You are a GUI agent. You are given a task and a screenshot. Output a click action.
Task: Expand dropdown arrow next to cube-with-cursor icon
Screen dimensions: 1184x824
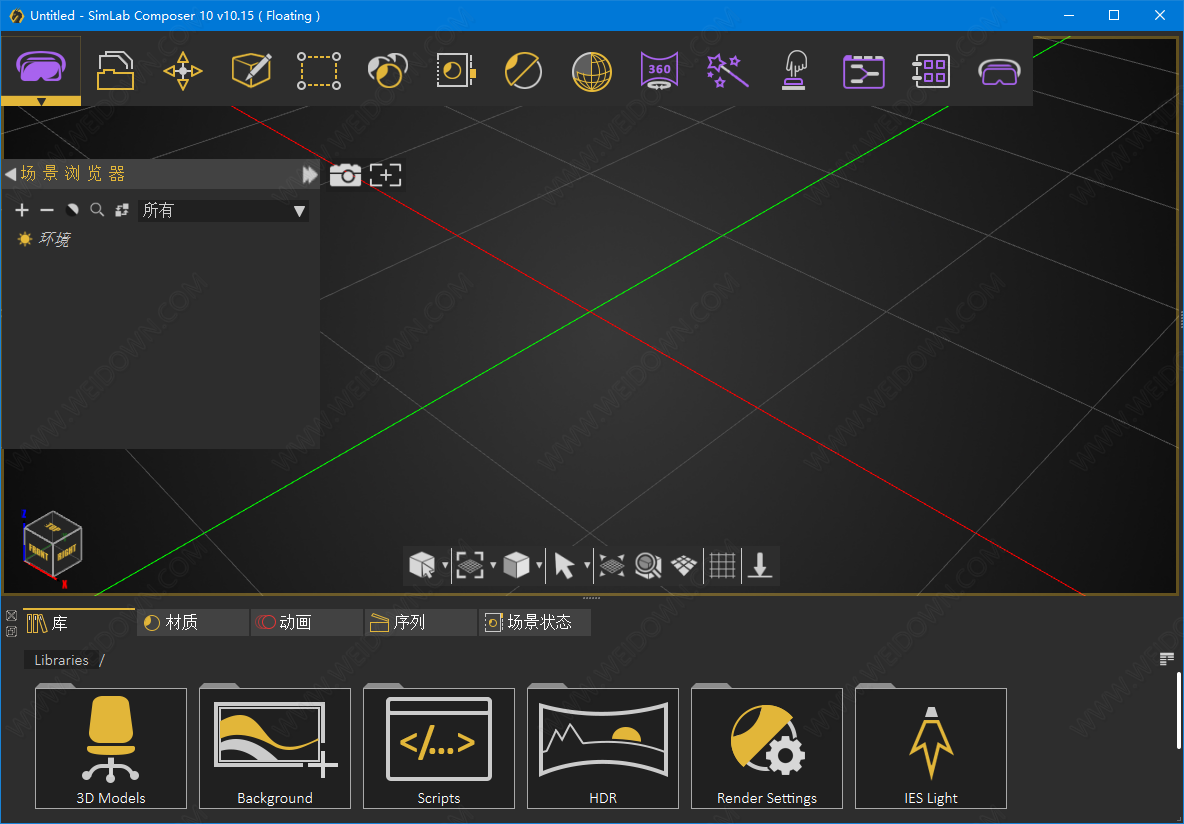click(445, 565)
